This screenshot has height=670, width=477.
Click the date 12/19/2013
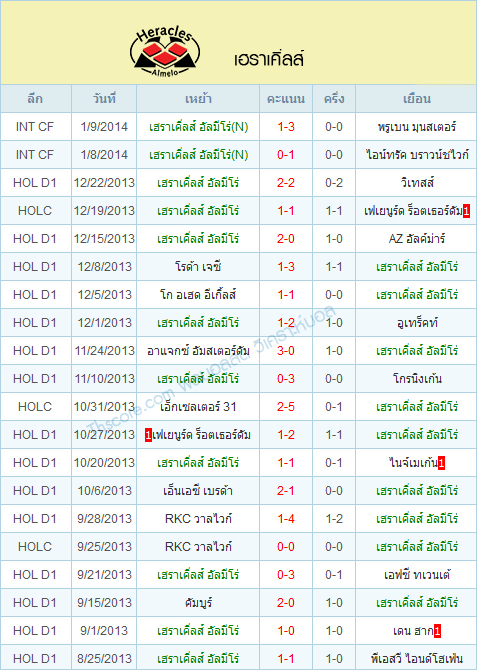(x=104, y=211)
